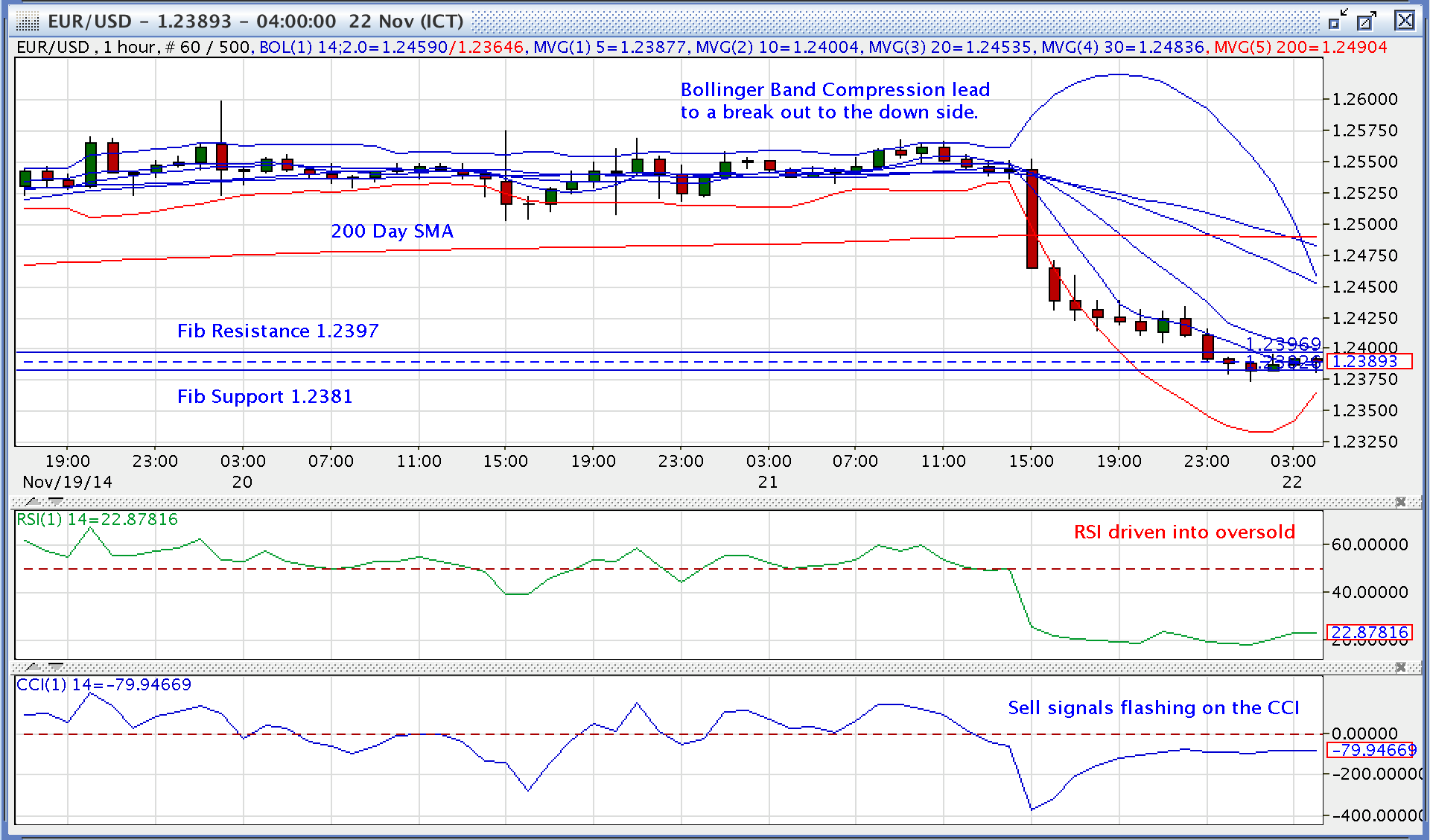The width and height of the screenshot is (1430, 840).
Task: Select the '200 Day SMA' annotation
Action: point(393,231)
